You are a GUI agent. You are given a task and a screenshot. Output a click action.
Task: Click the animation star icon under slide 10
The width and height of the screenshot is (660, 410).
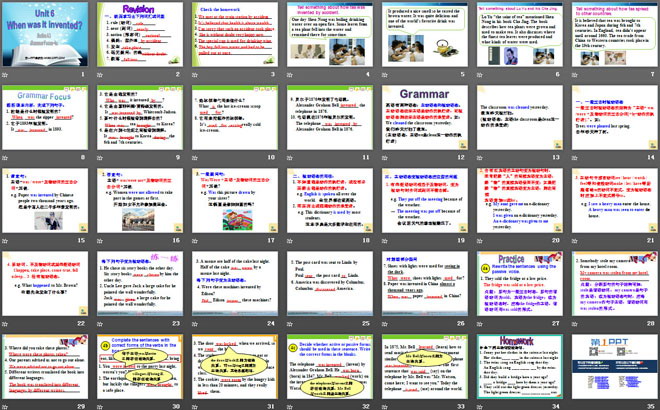pyautogui.click(x=195, y=158)
